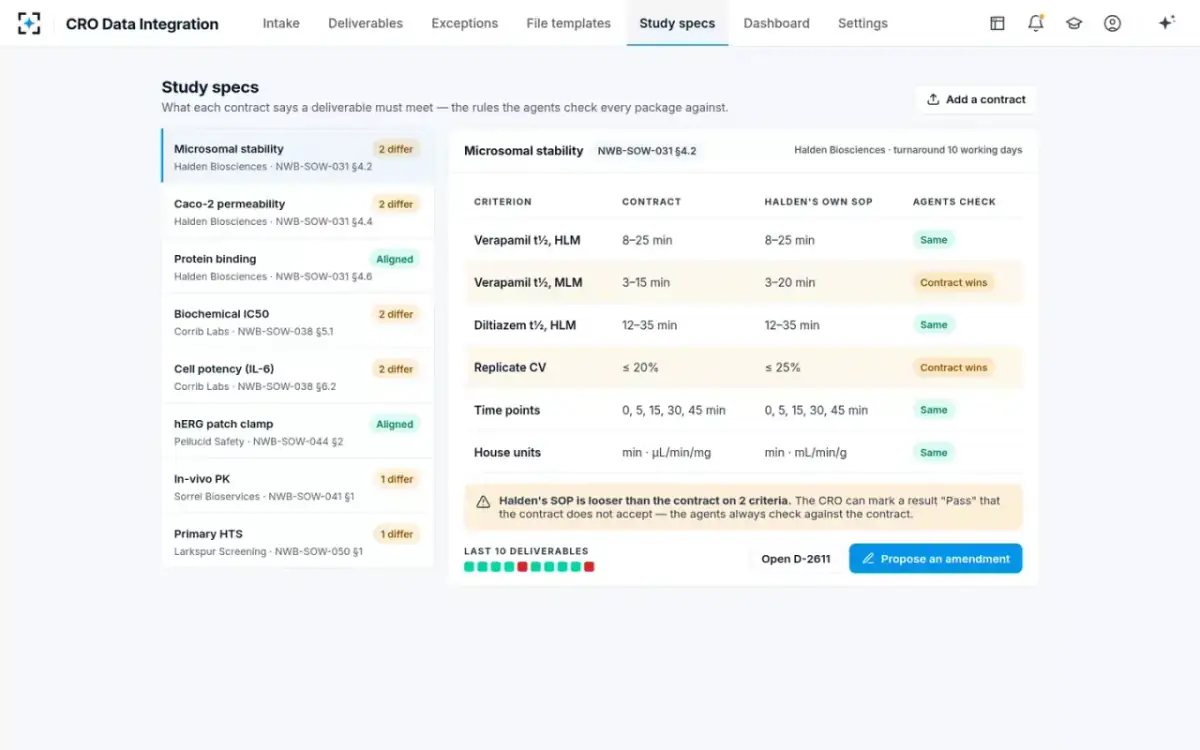Switch to the File templates tab
Screen dimensions: 1200x750
pyautogui.click(x=569, y=23)
